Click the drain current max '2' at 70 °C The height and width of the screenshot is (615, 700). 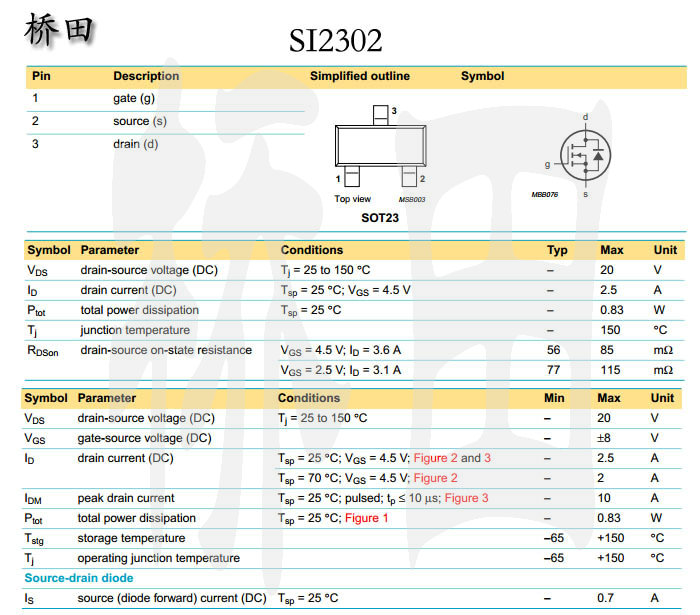pyautogui.click(x=601, y=478)
